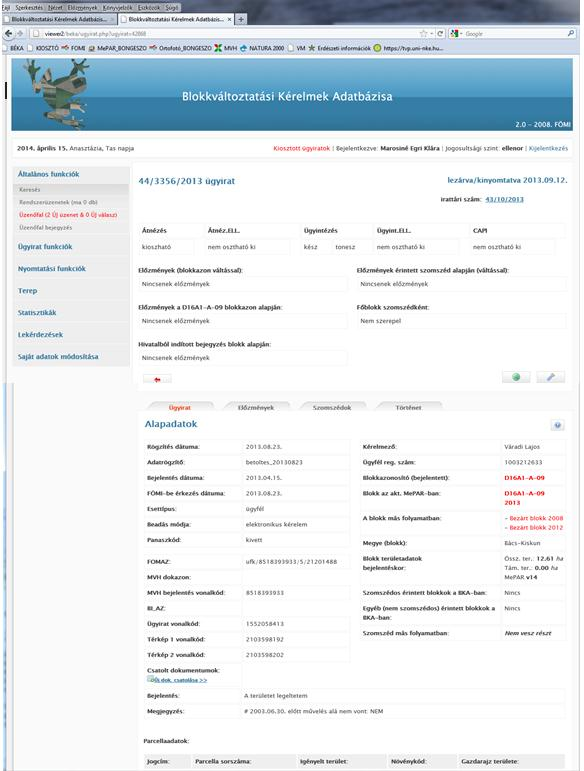Image resolution: width=584 pixels, height=771 pixels.
Task: Click the FOMAZ value ufk/8518393933/5/21201488
Action: pyautogui.click(x=291, y=562)
